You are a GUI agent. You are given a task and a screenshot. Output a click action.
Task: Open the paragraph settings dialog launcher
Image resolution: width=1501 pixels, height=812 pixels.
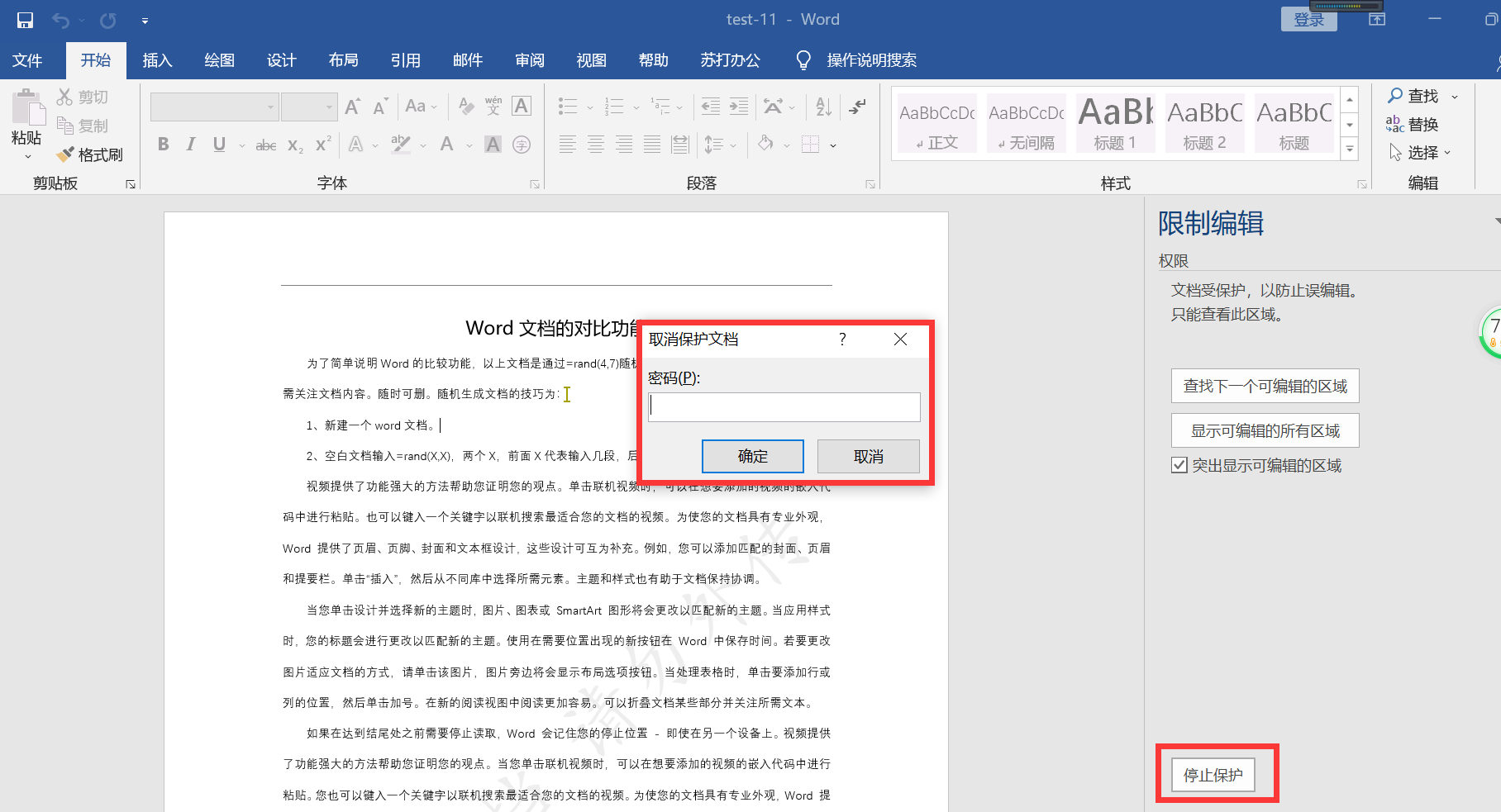click(x=870, y=184)
